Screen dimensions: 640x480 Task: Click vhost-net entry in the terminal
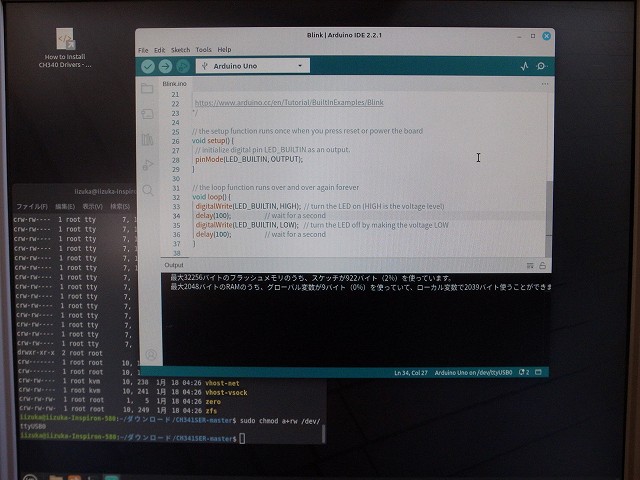(222, 383)
